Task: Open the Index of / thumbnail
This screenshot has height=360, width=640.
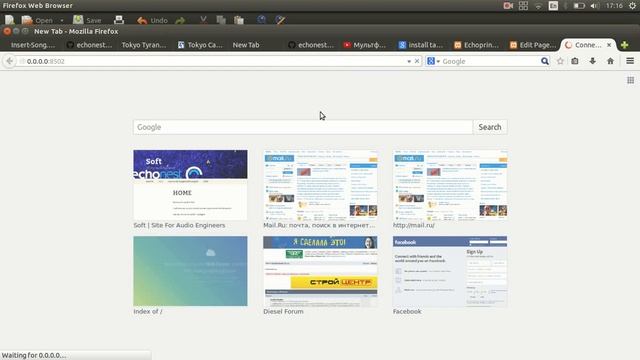Action: pyautogui.click(x=190, y=271)
